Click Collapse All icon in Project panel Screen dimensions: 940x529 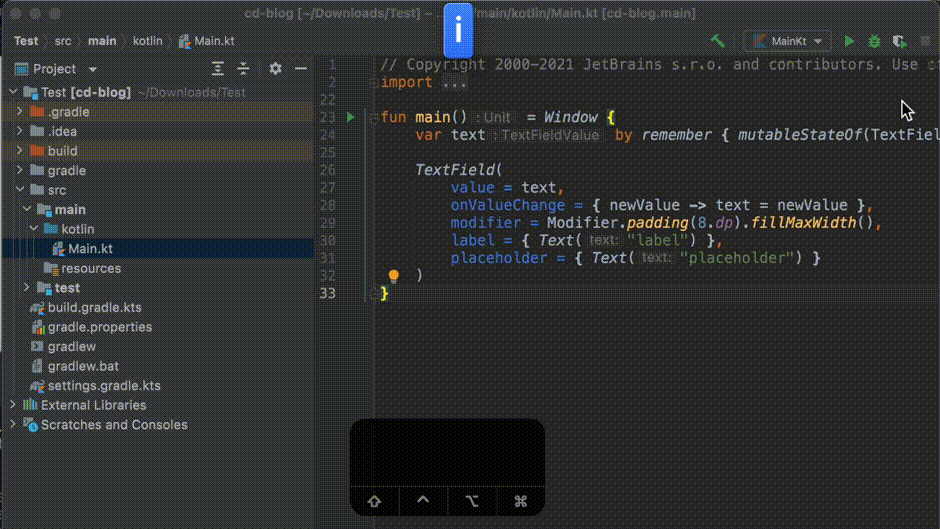point(243,69)
